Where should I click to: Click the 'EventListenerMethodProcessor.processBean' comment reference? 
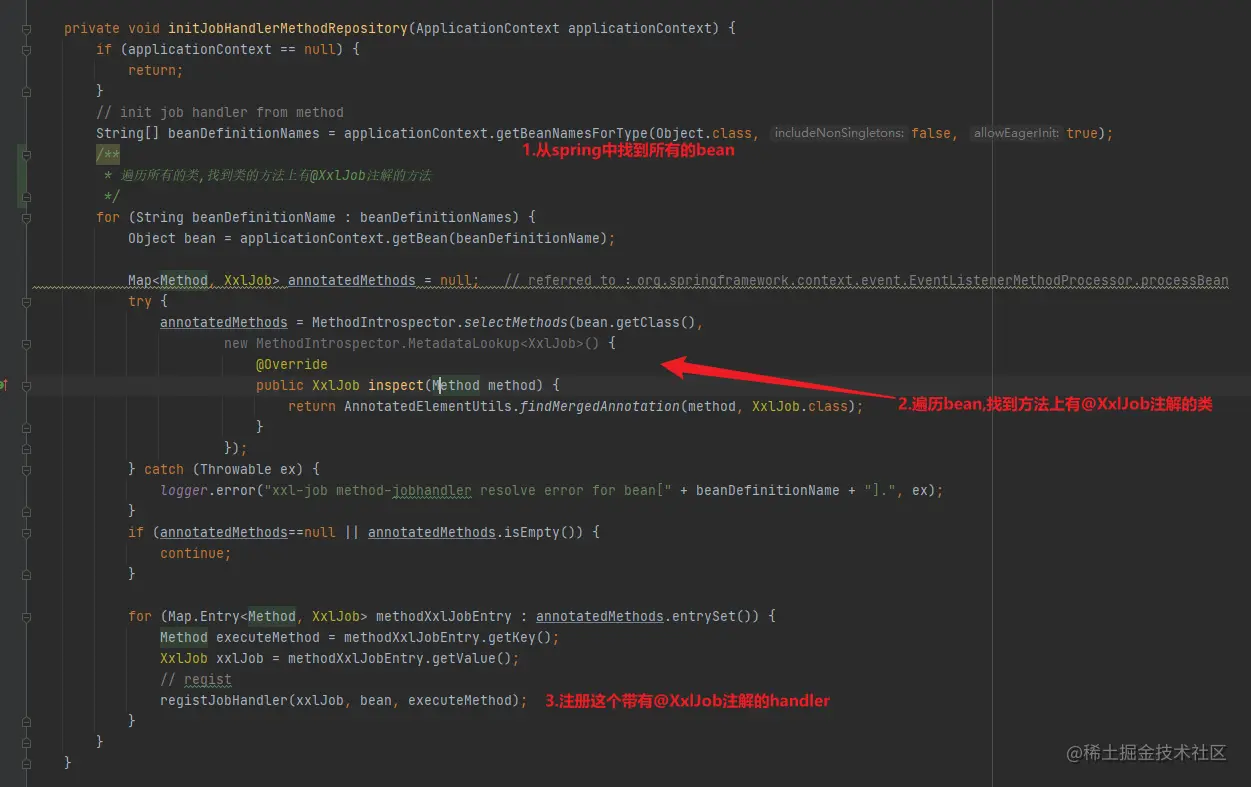(x=1068, y=280)
